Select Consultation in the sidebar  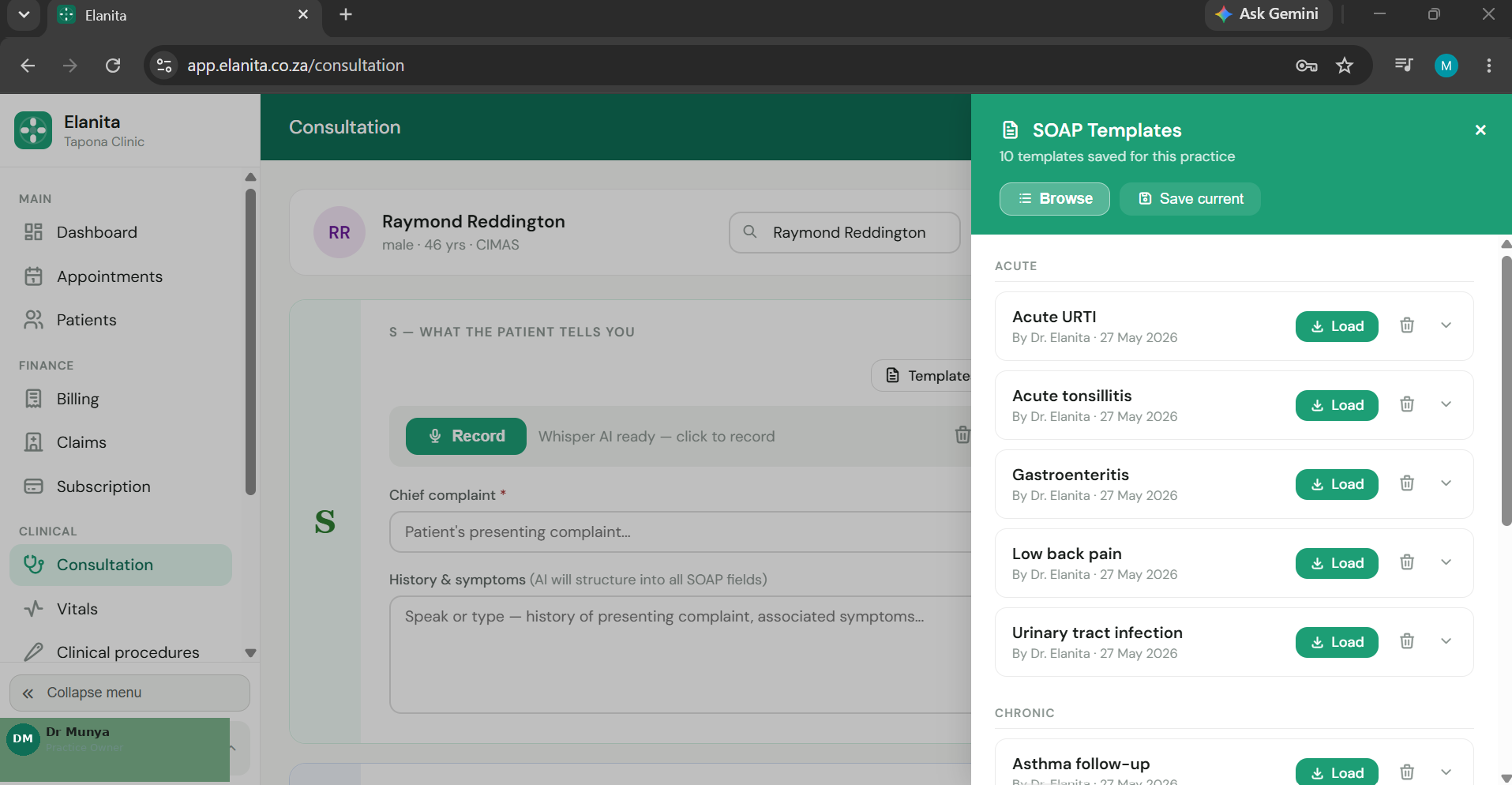tap(121, 565)
